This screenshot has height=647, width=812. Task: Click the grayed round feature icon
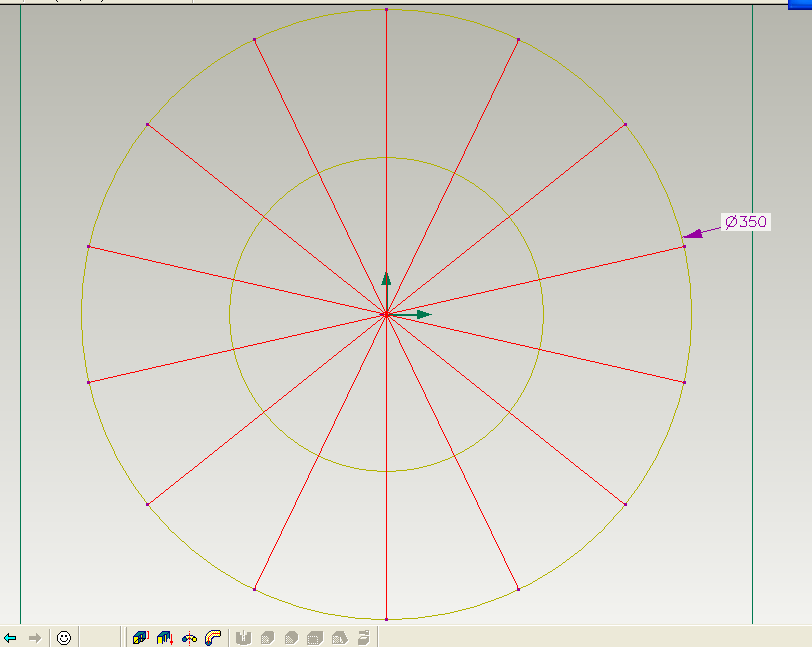click(x=268, y=635)
